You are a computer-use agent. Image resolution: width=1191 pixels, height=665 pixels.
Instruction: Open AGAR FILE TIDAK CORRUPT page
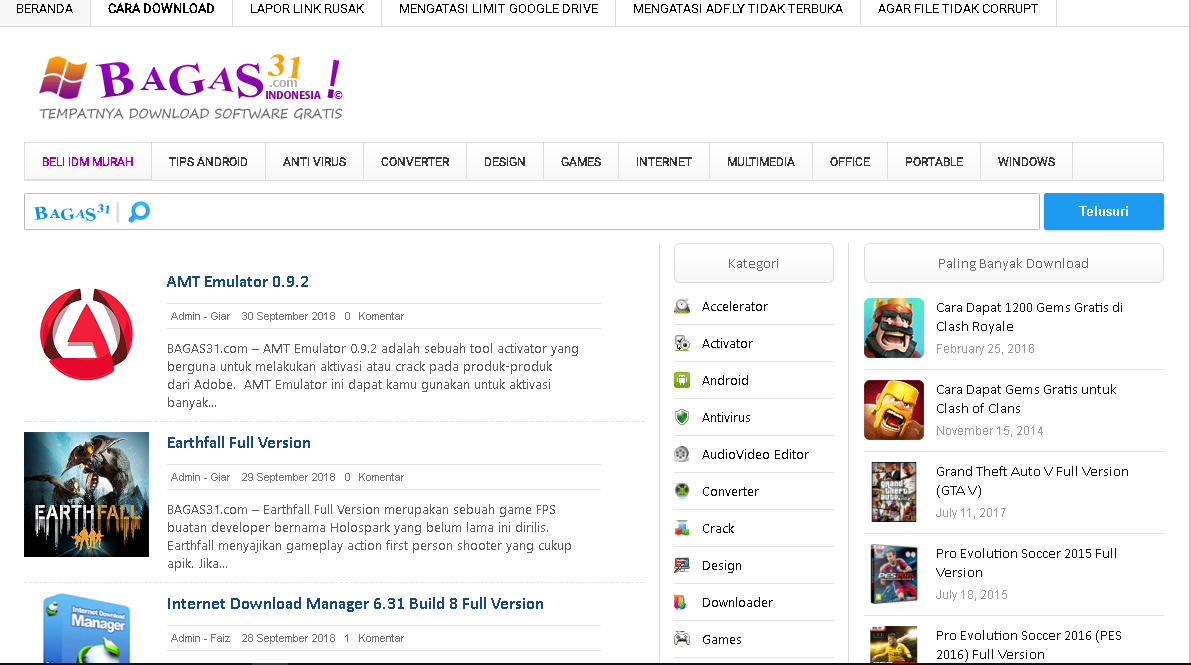(x=958, y=9)
